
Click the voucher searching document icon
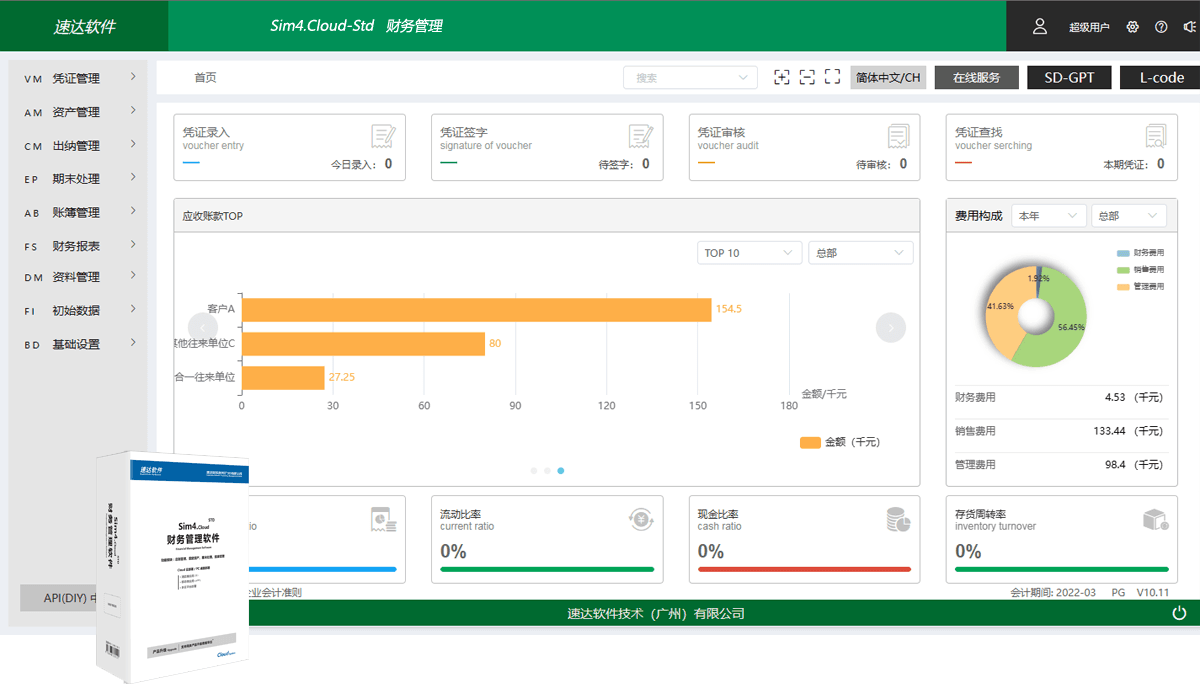point(1156,136)
